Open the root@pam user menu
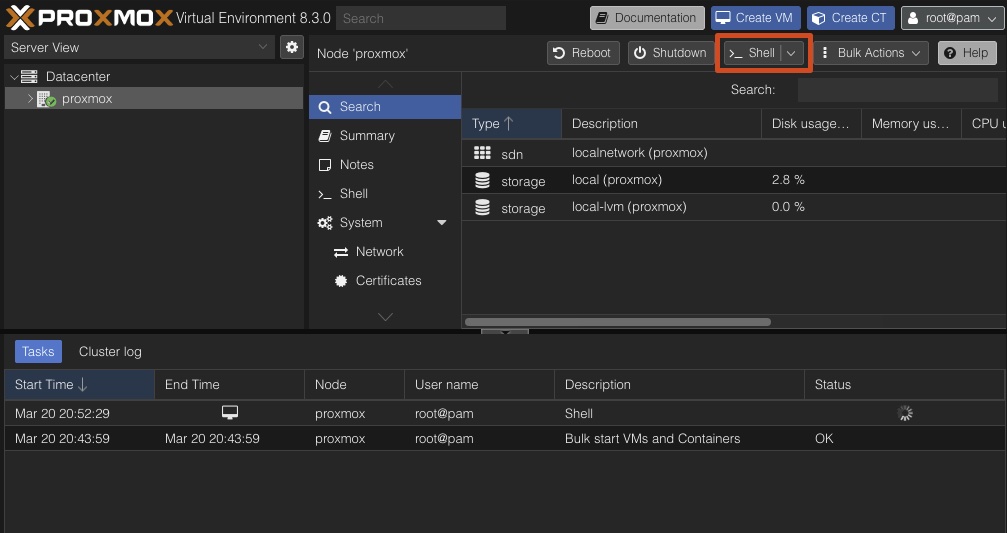The height and width of the screenshot is (533, 1007). point(951,18)
